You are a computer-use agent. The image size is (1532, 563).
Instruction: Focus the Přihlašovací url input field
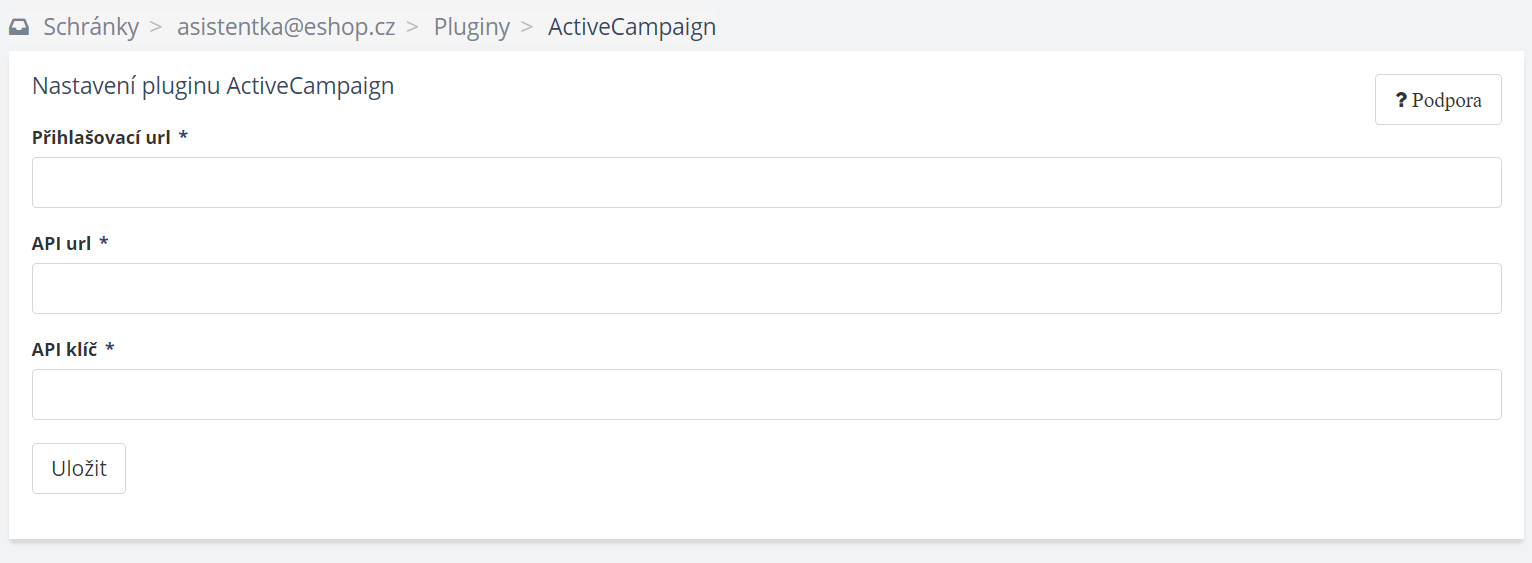pos(766,182)
